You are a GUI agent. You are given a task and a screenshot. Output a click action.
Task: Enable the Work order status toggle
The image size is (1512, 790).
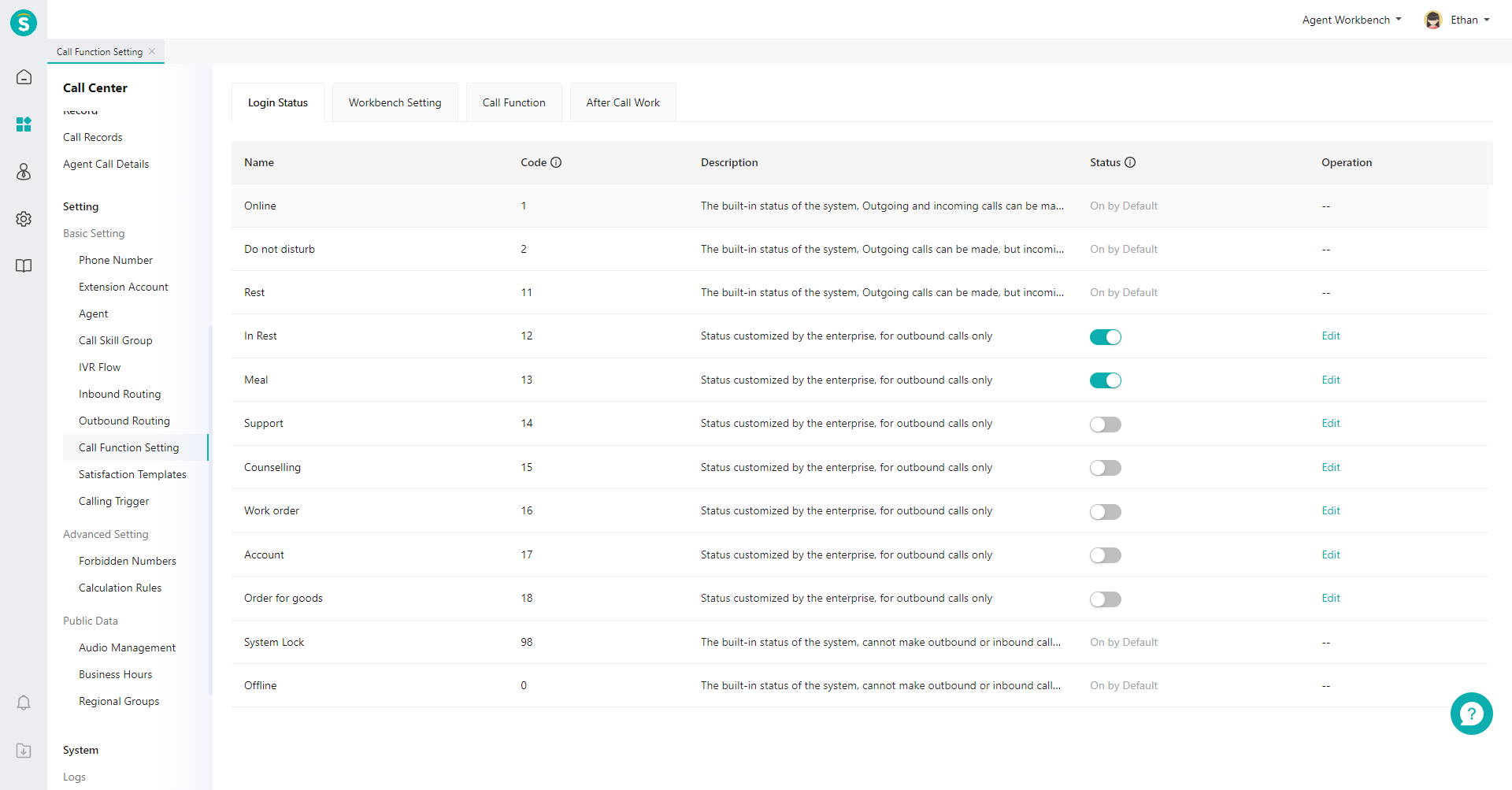1105,512
